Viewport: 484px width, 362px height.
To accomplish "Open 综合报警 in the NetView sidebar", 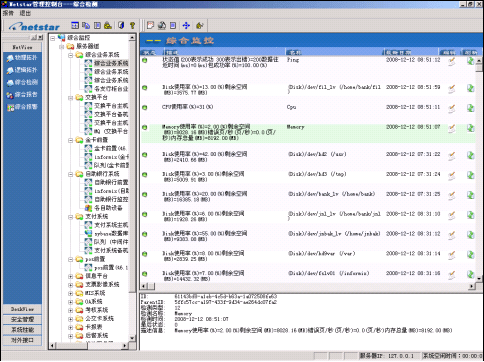I will (23, 107).
